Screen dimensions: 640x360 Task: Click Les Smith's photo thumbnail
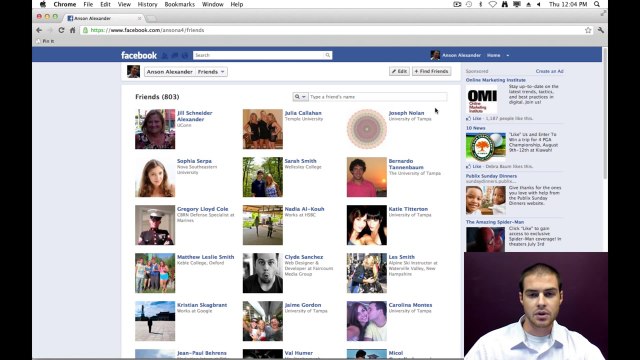367,273
